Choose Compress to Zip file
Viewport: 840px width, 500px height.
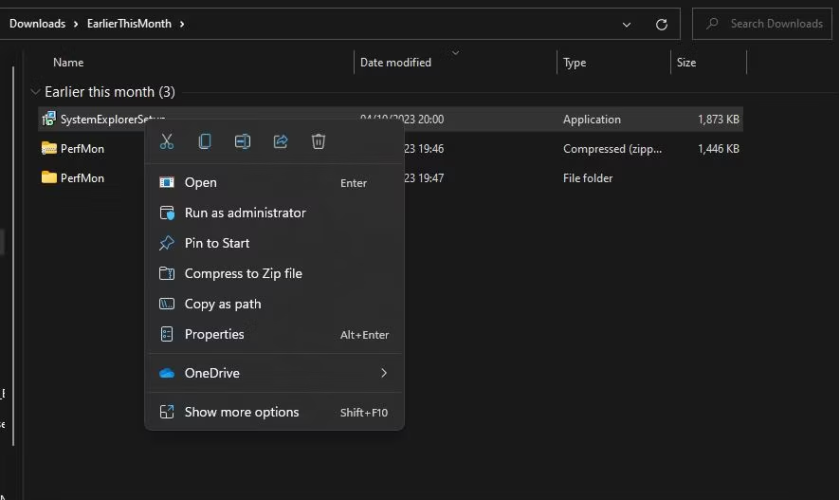(x=243, y=273)
